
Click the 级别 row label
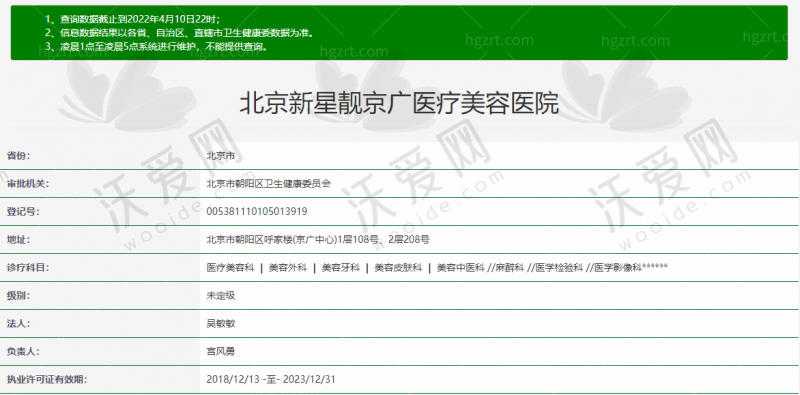[18, 295]
